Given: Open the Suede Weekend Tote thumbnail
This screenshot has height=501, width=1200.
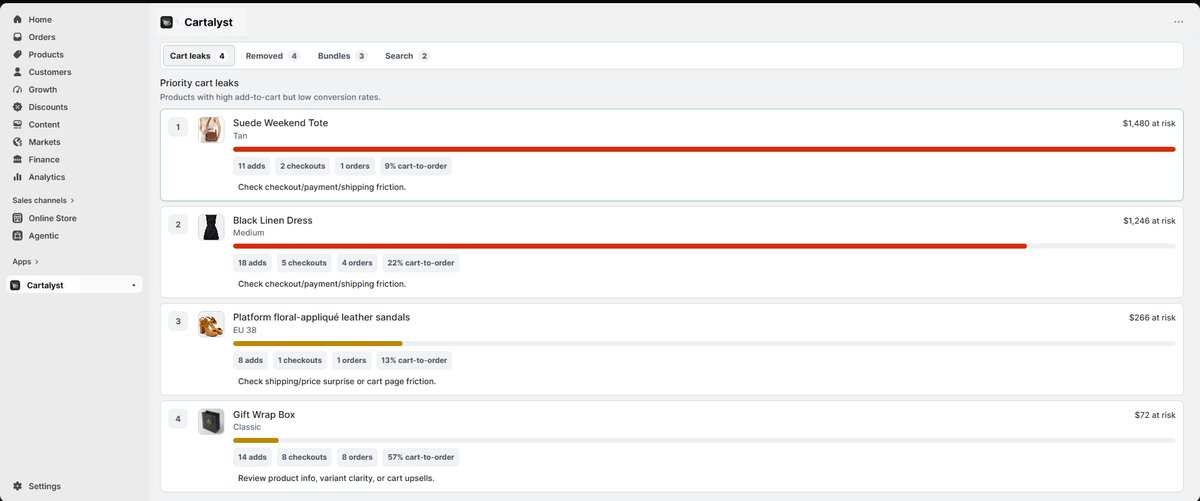Looking at the screenshot, I should pos(211,129).
